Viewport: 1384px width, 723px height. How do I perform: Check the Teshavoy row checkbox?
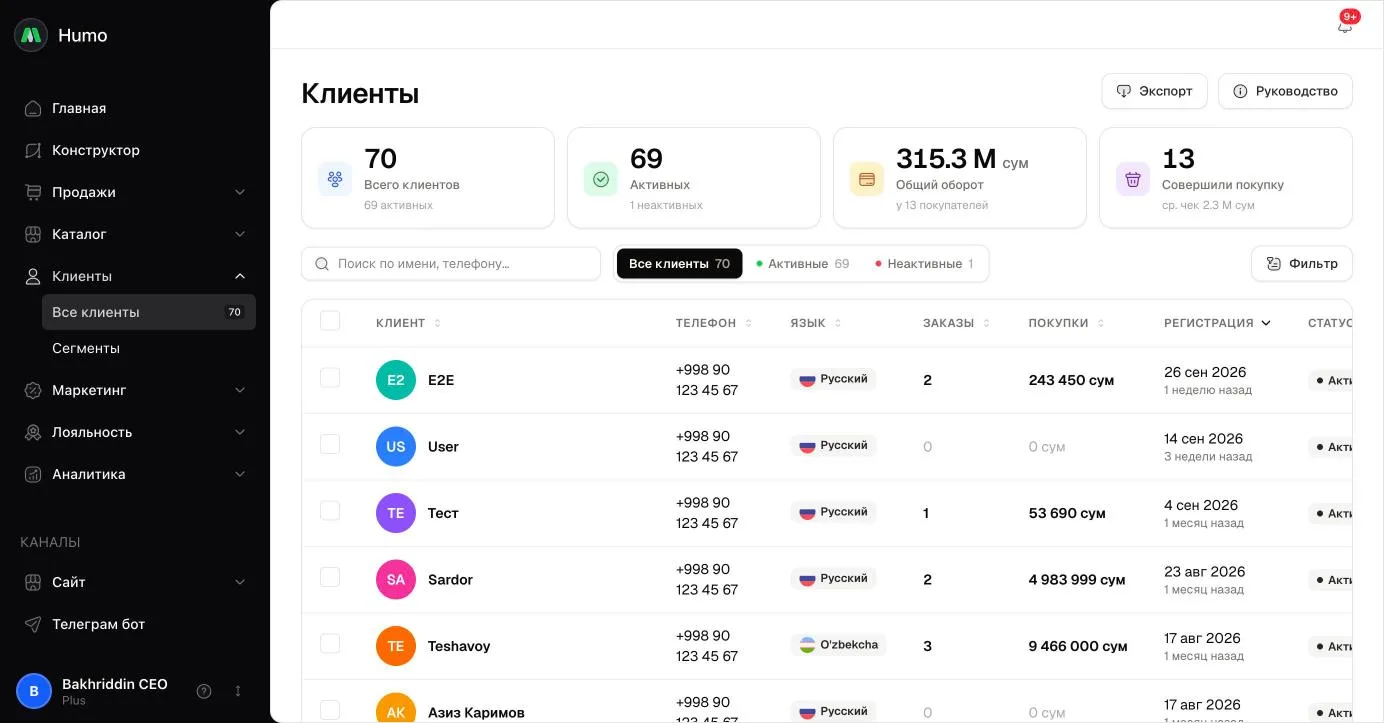click(x=330, y=644)
